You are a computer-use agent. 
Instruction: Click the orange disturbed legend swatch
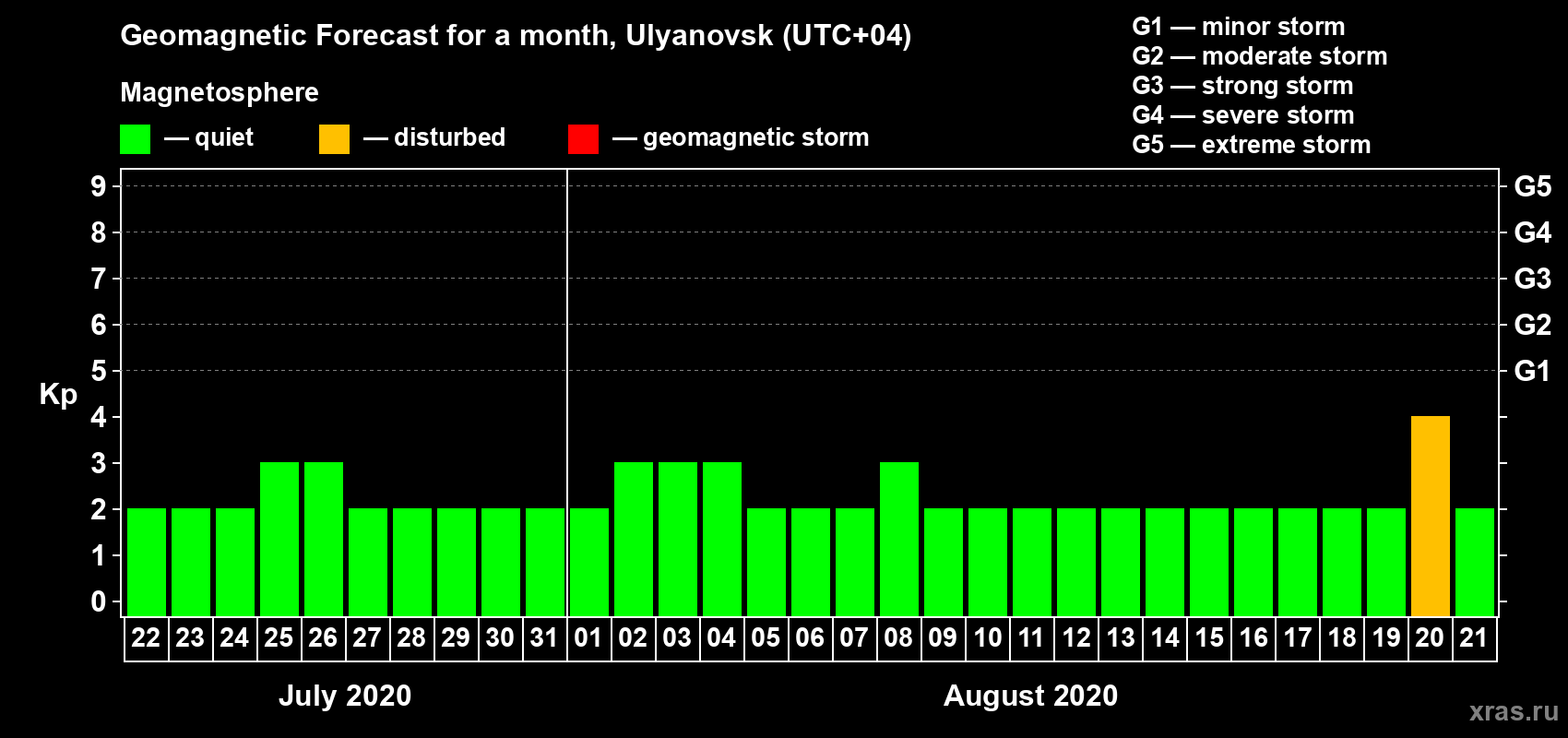pyautogui.click(x=334, y=139)
